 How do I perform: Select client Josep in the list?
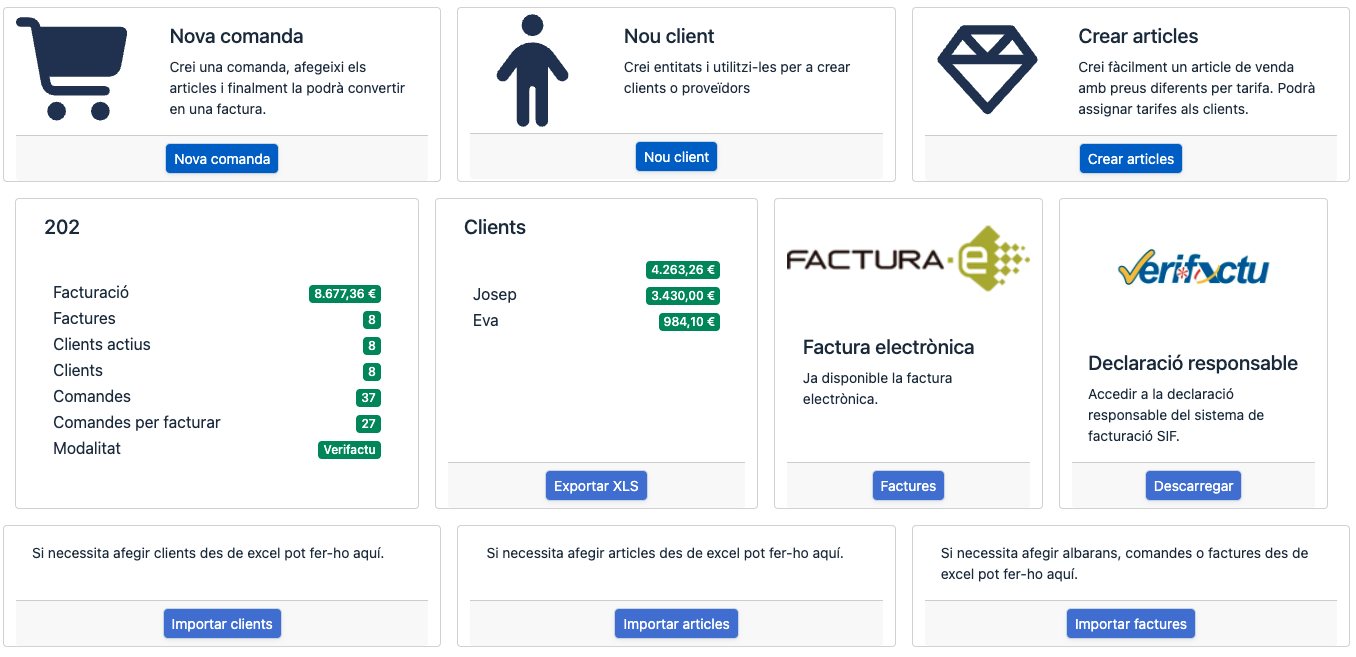click(495, 295)
